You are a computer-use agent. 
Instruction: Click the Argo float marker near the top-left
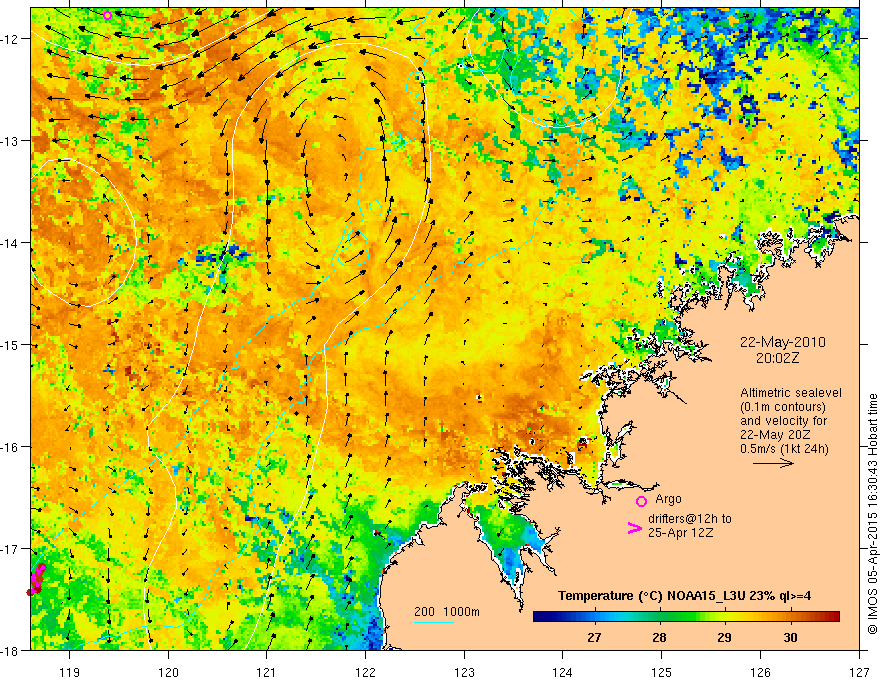(x=108, y=15)
